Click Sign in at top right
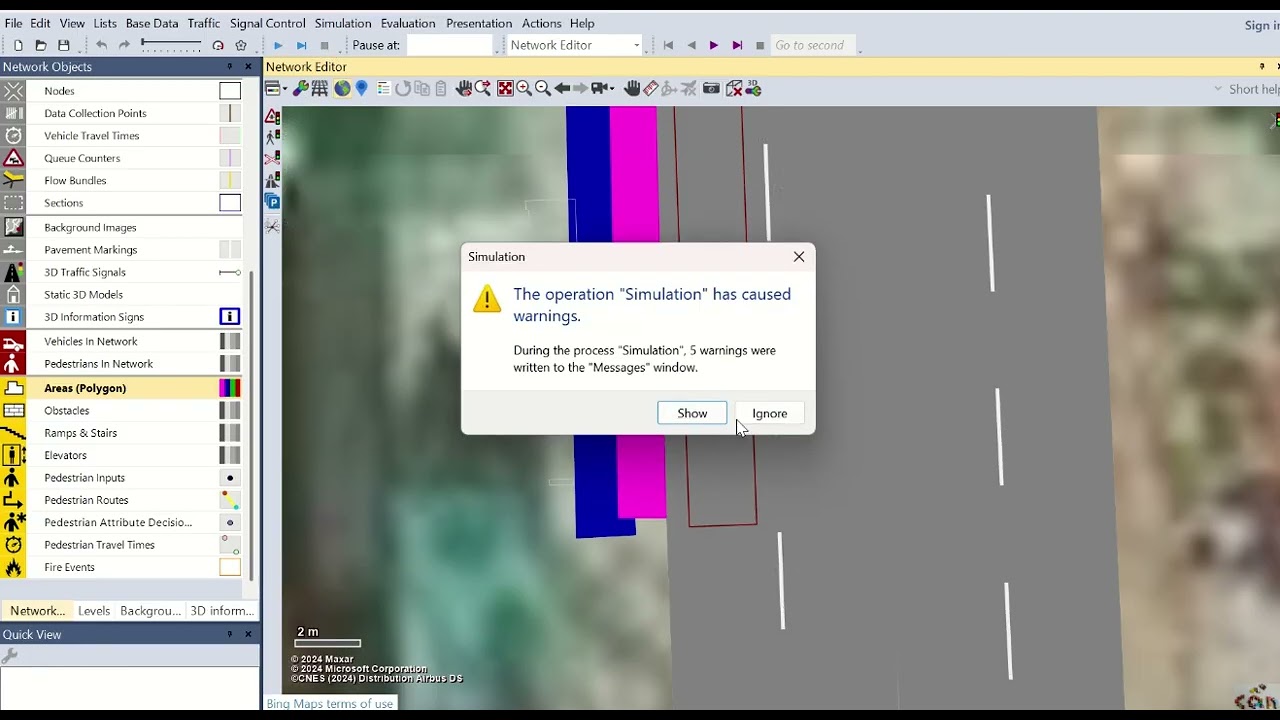Viewport: 1280px width, 720px height. coord(1262,26)
